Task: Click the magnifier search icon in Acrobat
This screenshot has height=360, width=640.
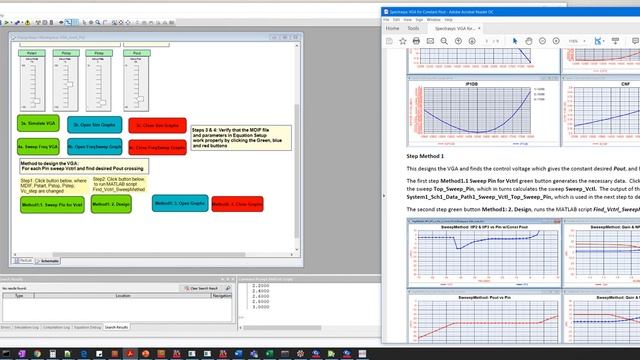Action: (444, 41)
